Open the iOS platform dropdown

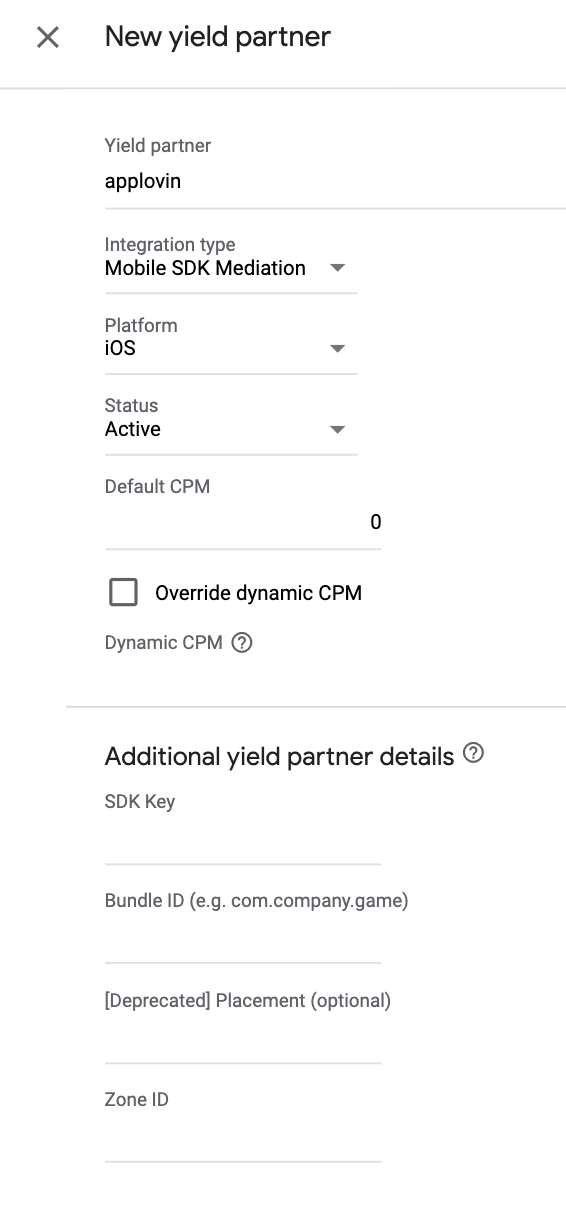point(231,349)
